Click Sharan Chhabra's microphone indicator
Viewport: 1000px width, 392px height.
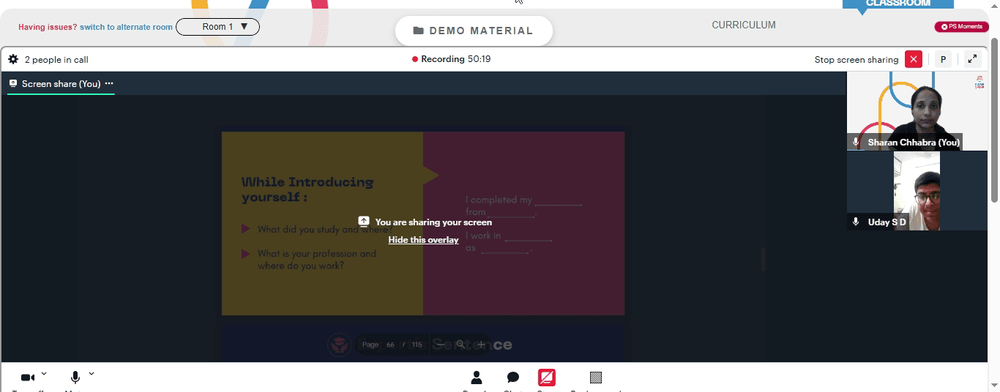(x=856, y=142)
